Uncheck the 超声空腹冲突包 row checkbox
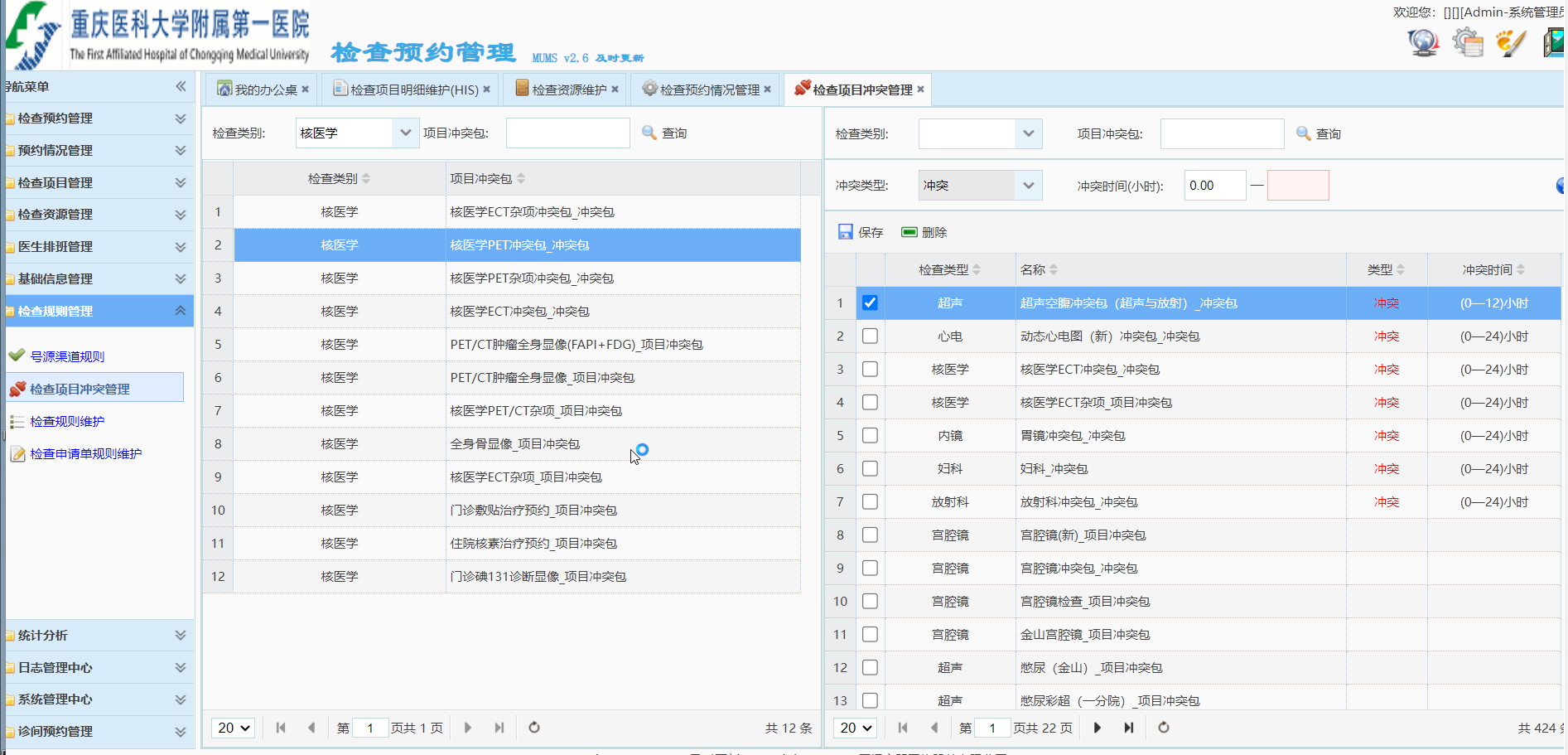 pyautogui.click(x=870, y=303)
